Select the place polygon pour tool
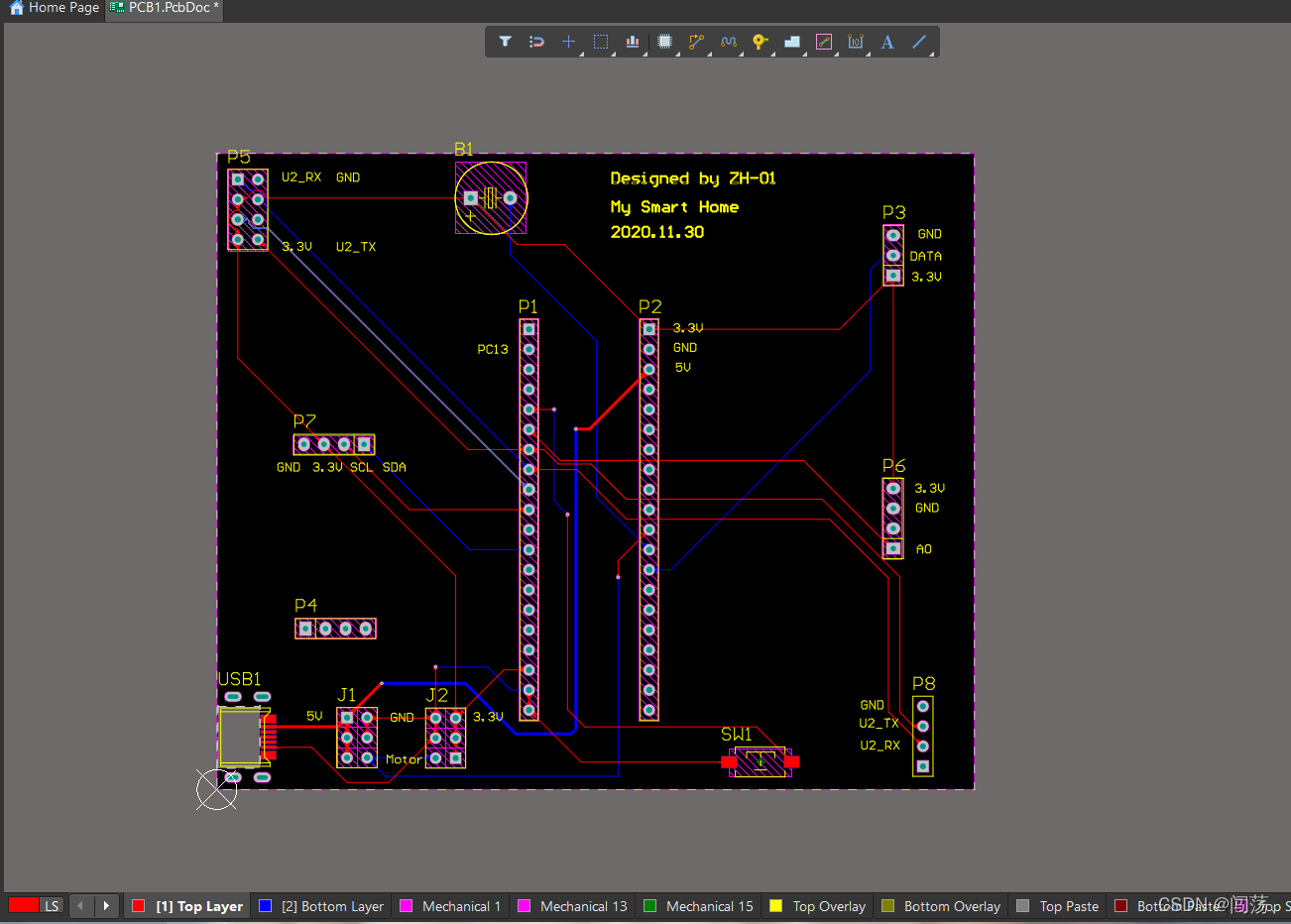The width and height of the screenshot is (1291, 924). point(791,42)
